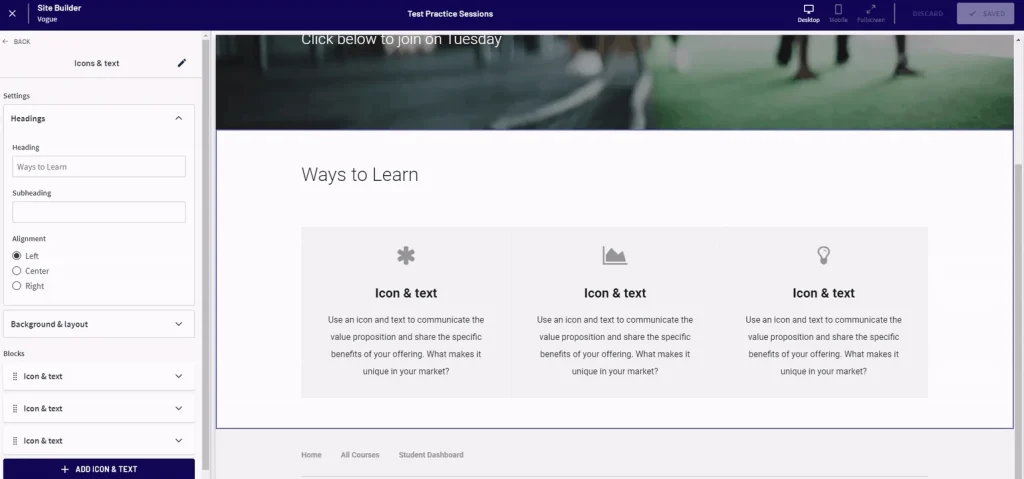Click the asterisk icon in first block

click(x=406, y=256)
